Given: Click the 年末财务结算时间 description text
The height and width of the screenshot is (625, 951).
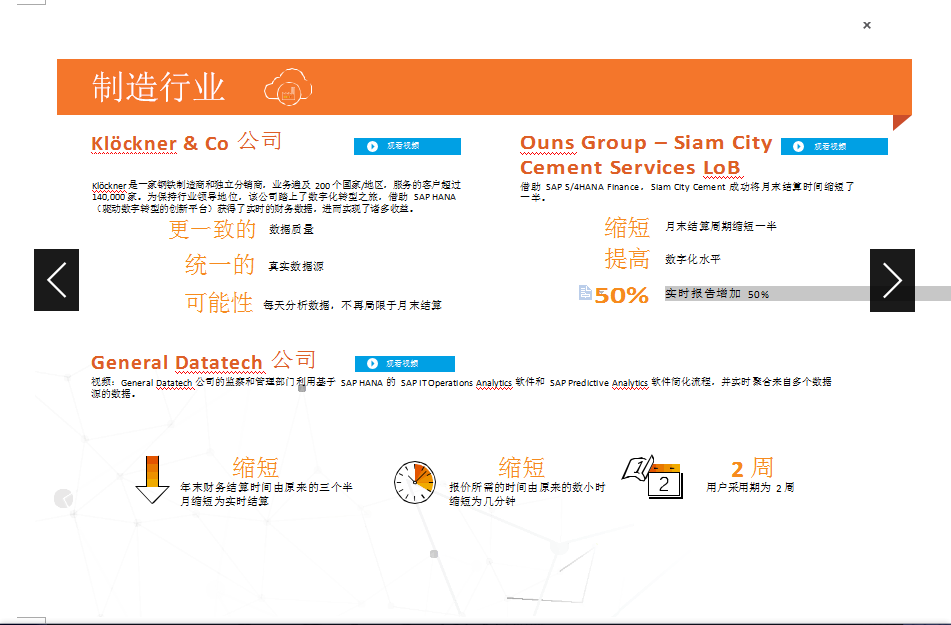Looking at the screenshot, I should 266,494.
